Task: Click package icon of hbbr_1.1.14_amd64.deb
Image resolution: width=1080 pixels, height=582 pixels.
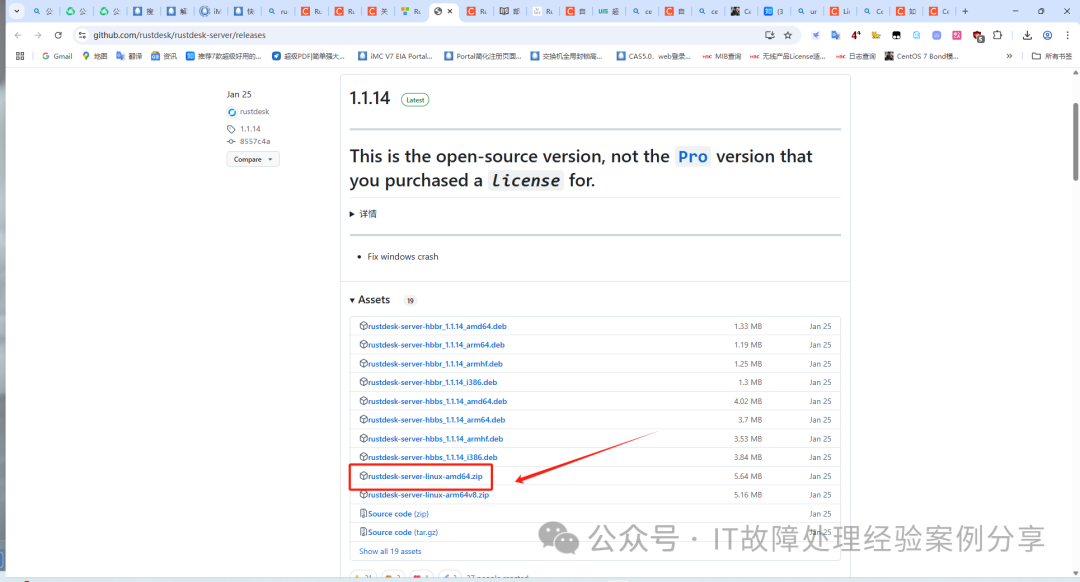Action: pyautogui.click(x=363, y=326)
